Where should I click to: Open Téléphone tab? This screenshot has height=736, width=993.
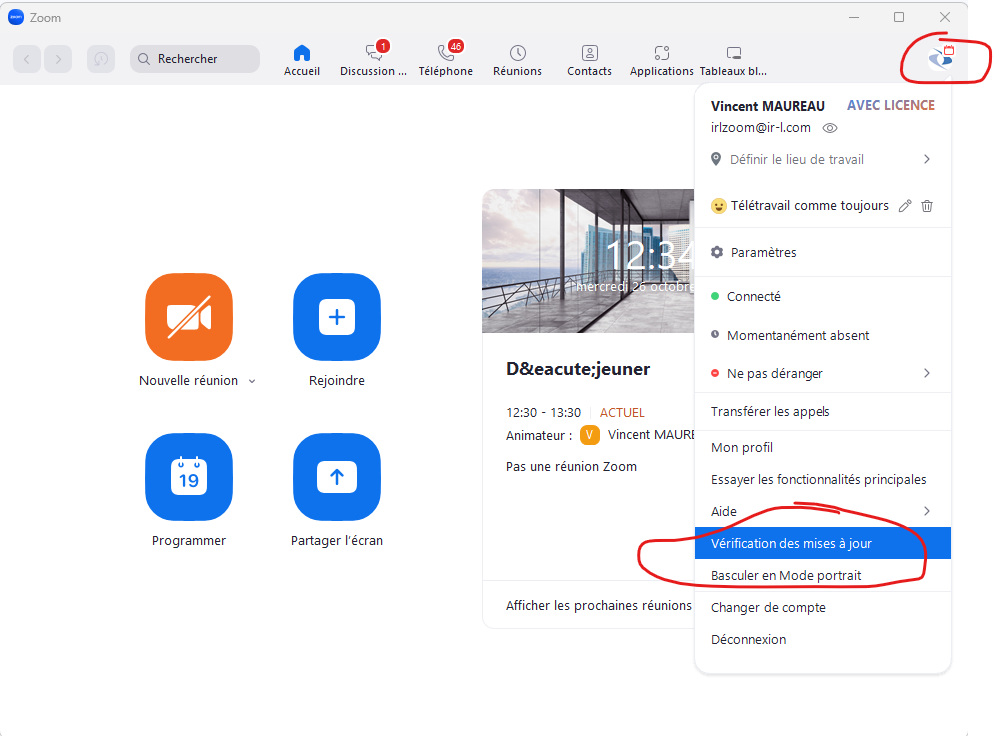pyautogui.click(x=445, y=60)
